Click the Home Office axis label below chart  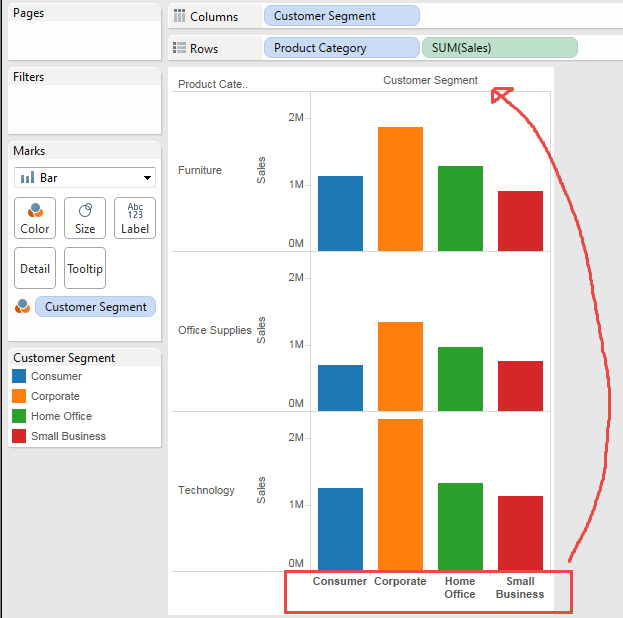[x=460, y=587]
